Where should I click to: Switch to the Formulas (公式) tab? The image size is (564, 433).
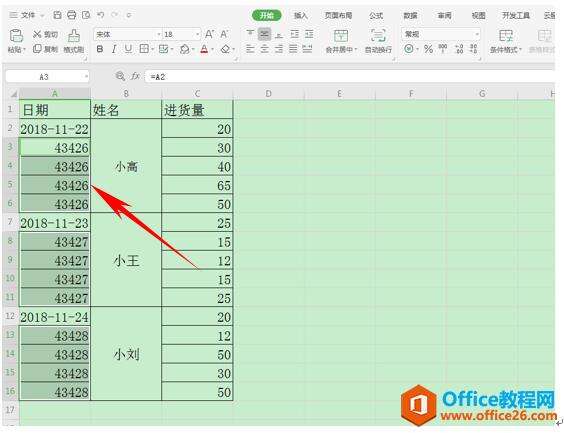(376, 15)
